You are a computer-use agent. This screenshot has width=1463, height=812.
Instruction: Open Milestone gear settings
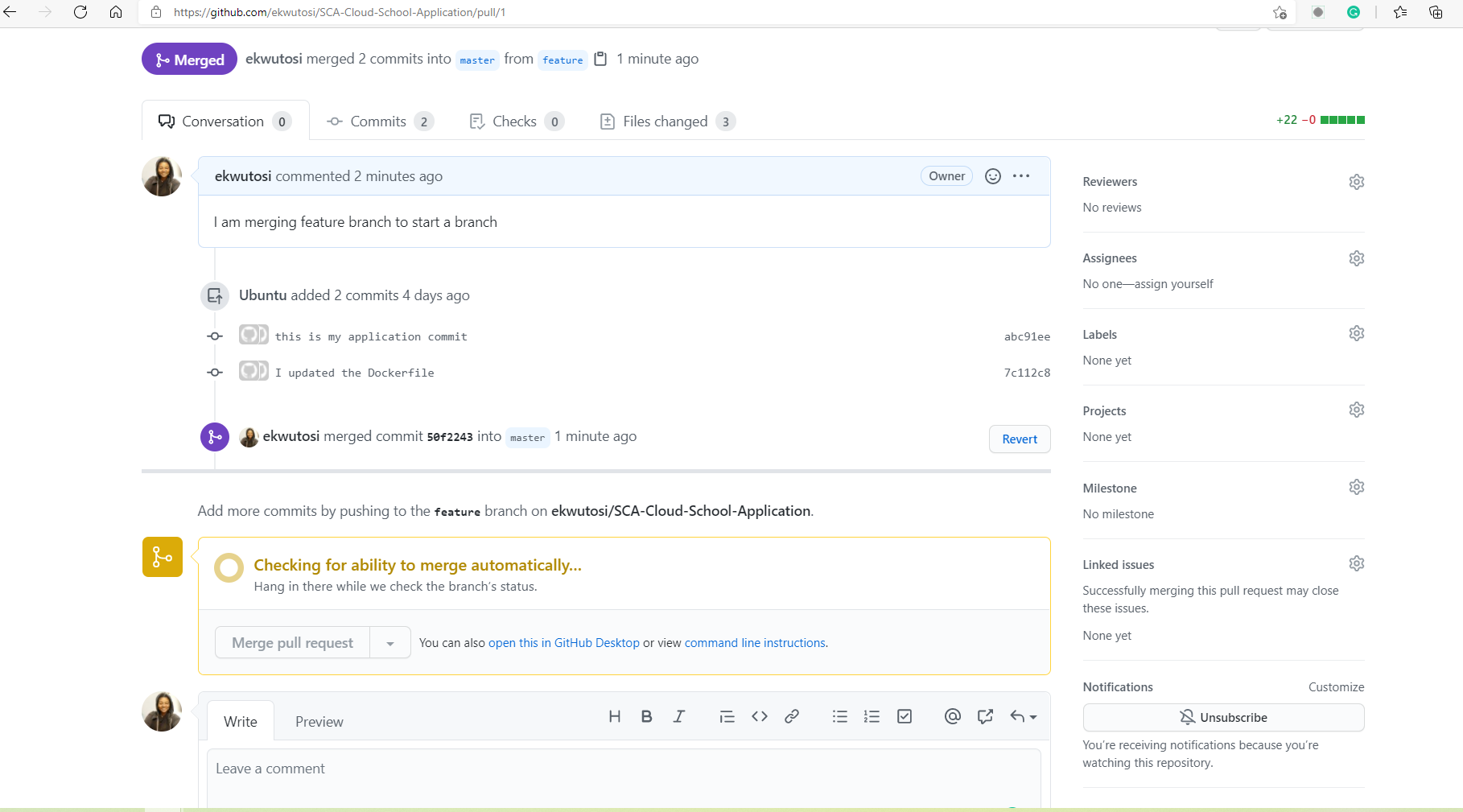tap(1357, 487)
